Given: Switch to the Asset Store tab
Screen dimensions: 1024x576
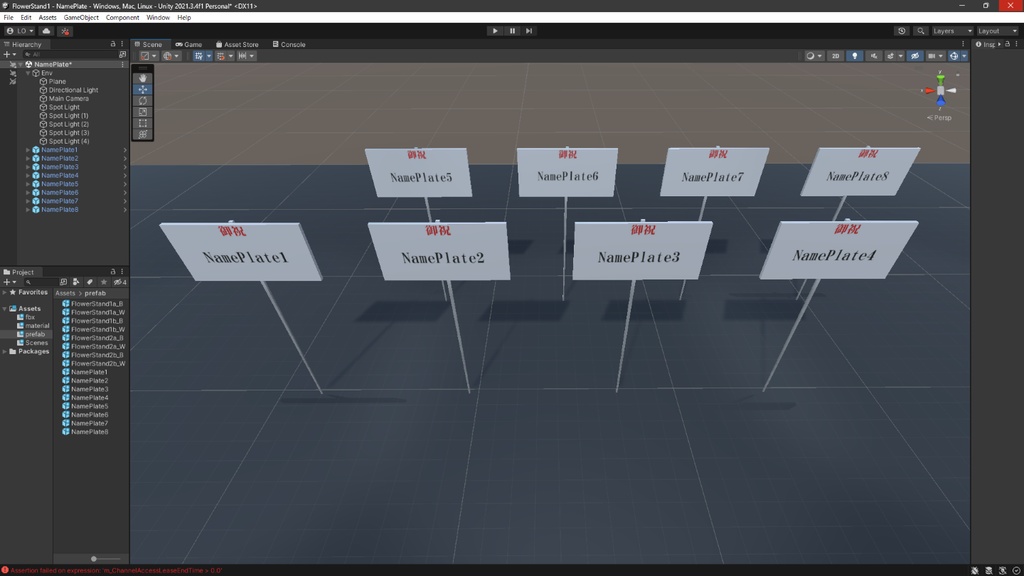Looking at the screenshot, I should click(x=237, y=44).
